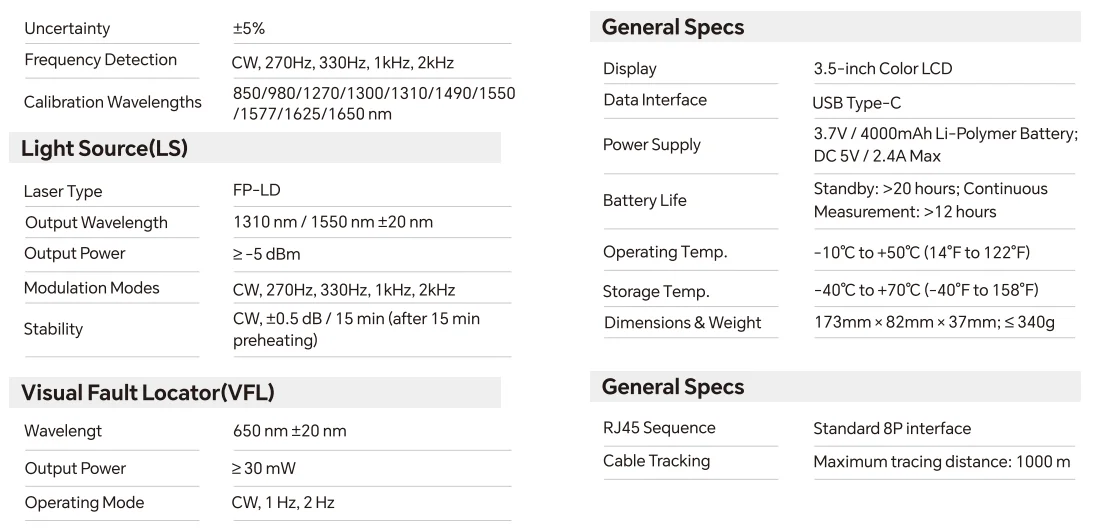This screenshot has width=1095, height=530.
Task: Click the Modulation Modes label
Action: click(91, 288)
